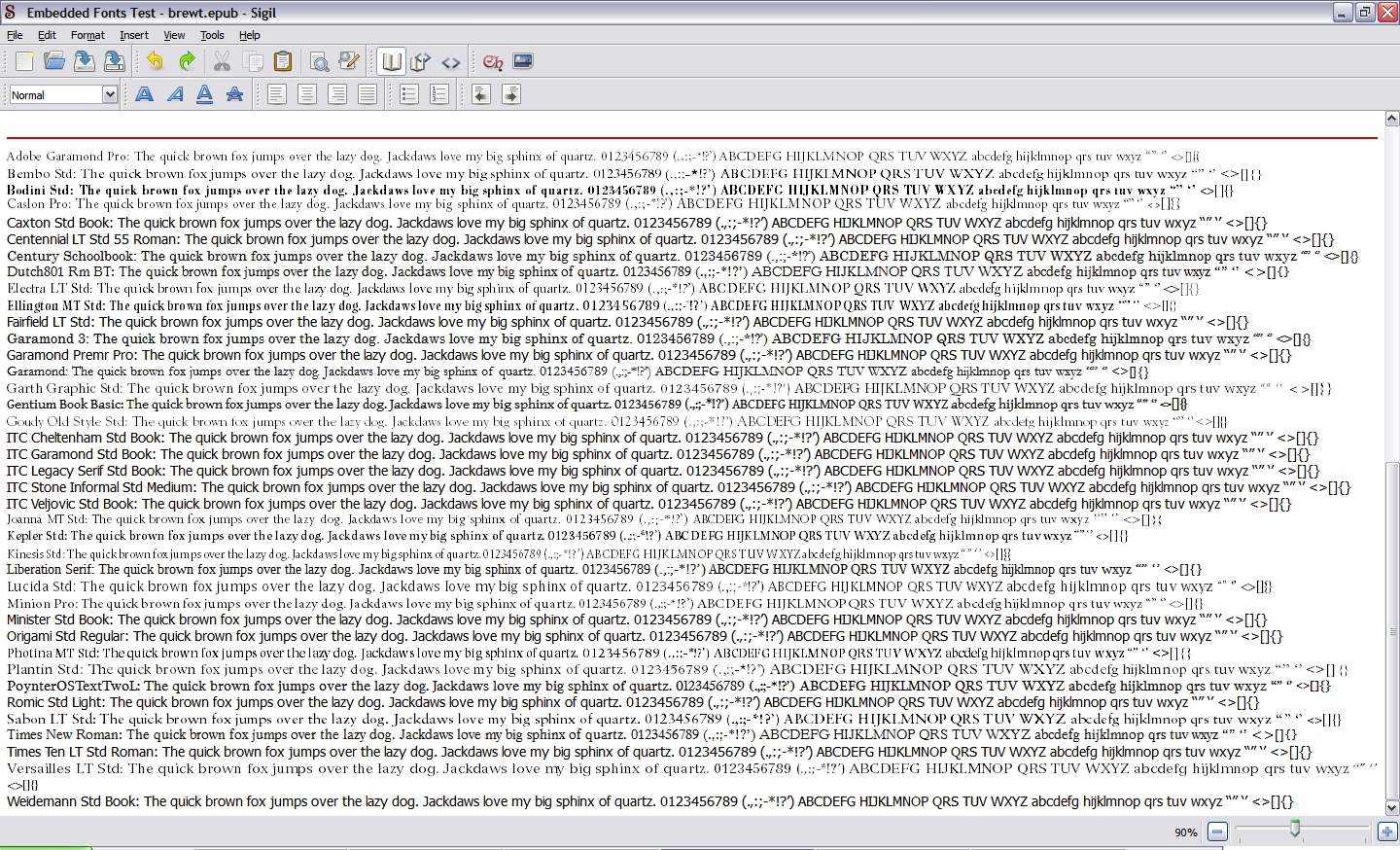Click the 'Caxton Std Book' sample line

(637, 223)
